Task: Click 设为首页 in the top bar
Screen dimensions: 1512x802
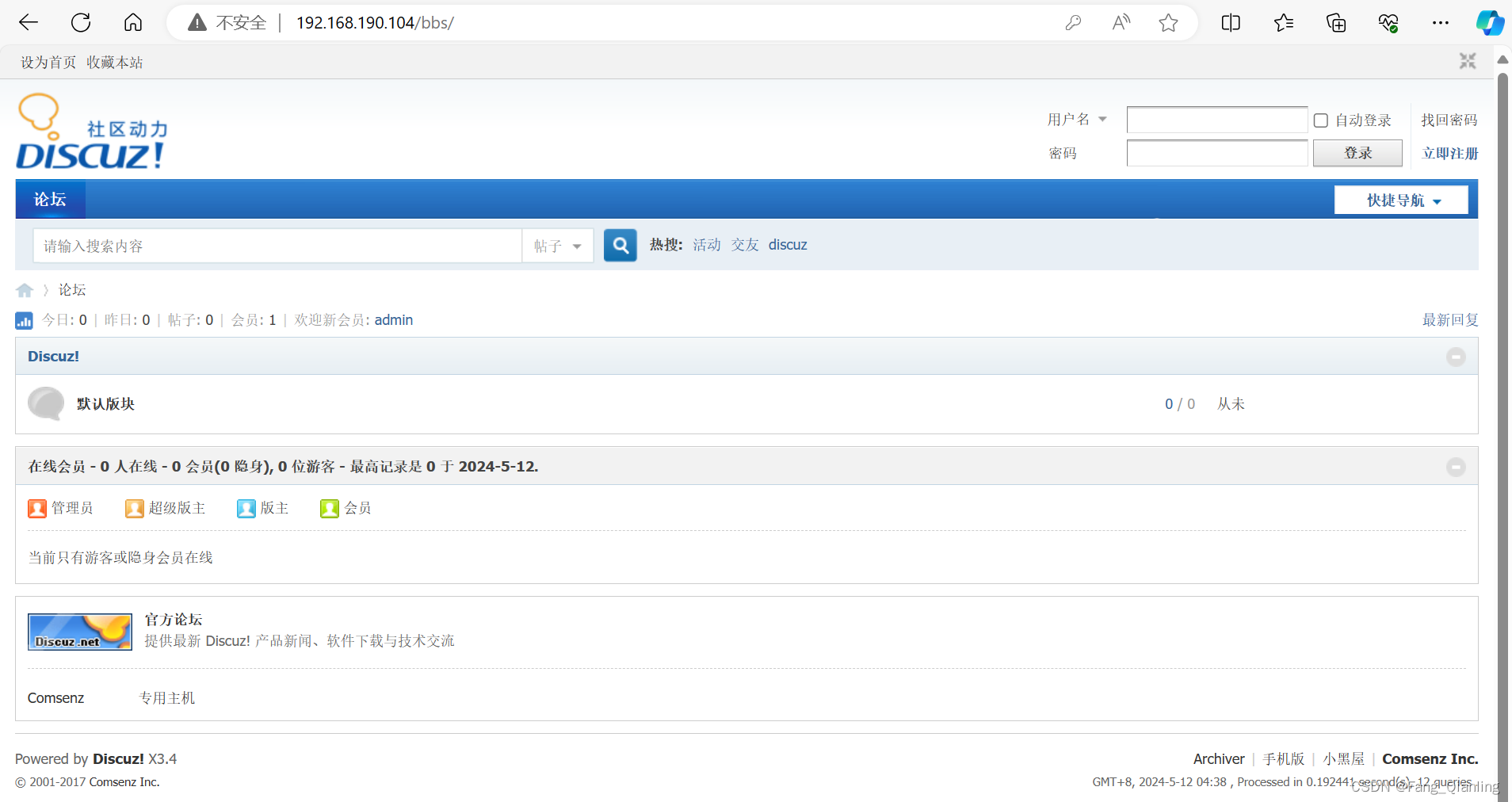Action: (x=48, y=62)
